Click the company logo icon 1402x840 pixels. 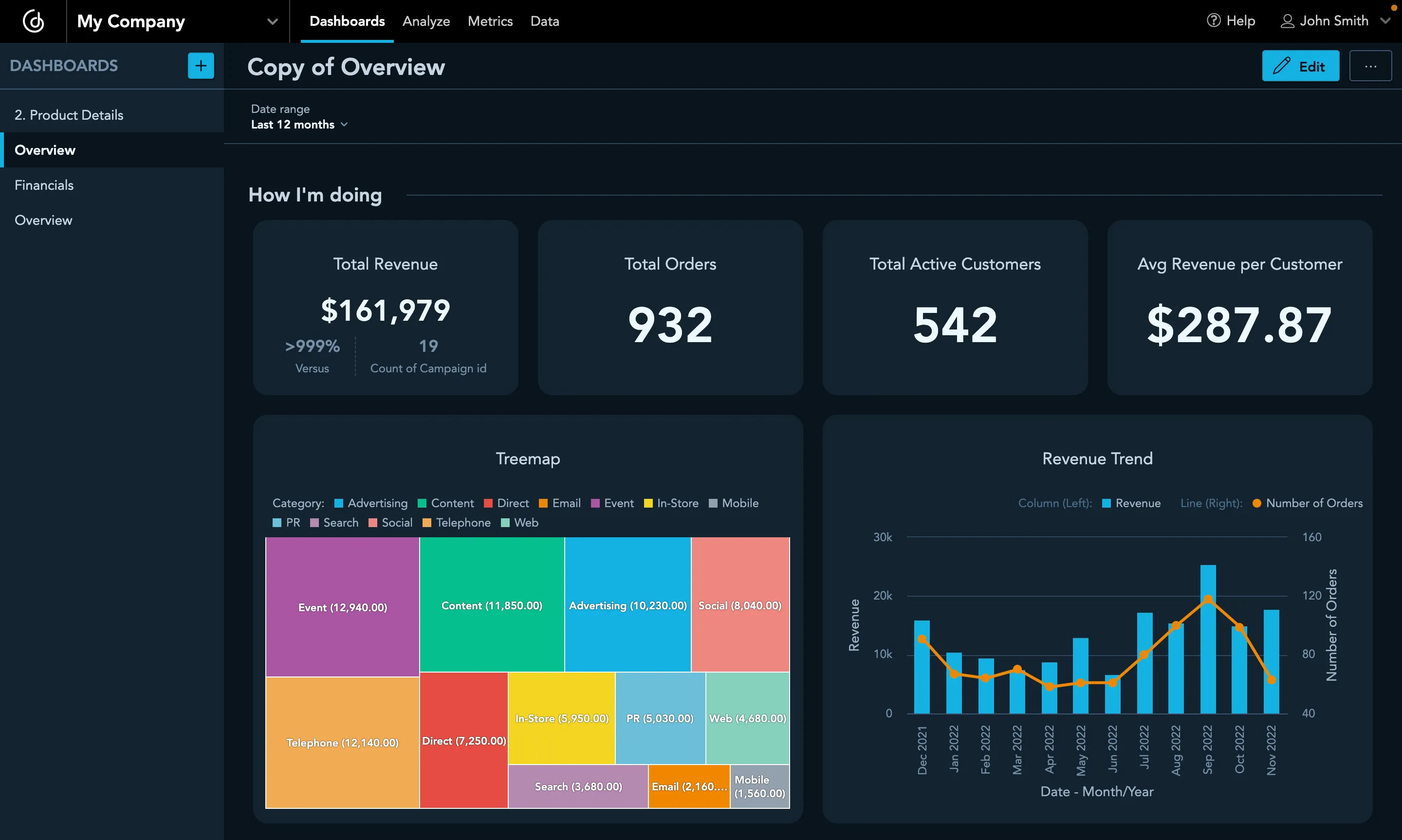tap(33, 20)
